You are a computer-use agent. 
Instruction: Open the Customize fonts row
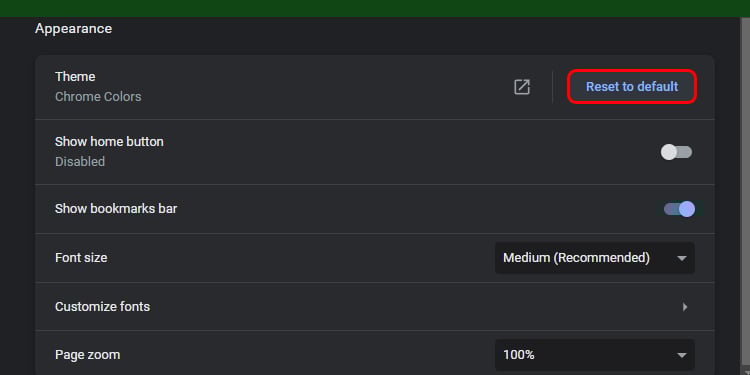coord(375,307)
